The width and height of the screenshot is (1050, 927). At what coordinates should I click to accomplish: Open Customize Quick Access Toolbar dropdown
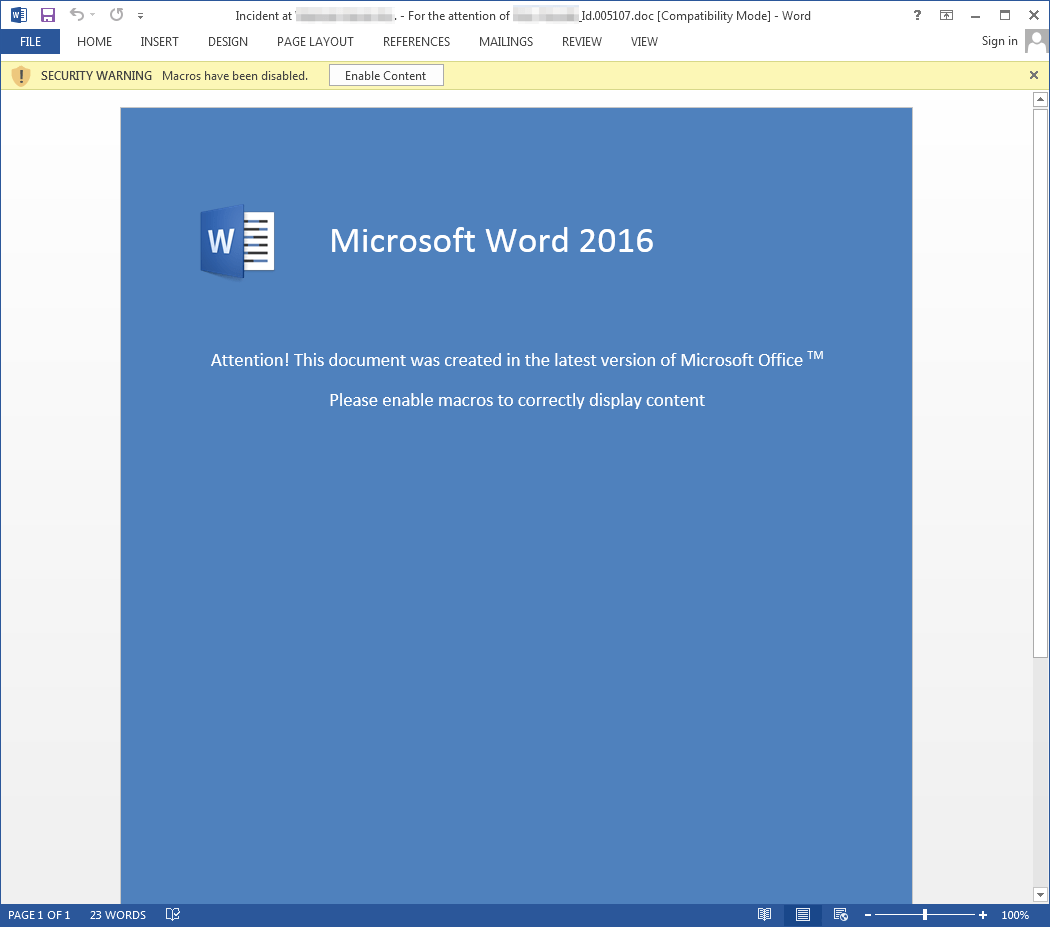click(140, 15)
